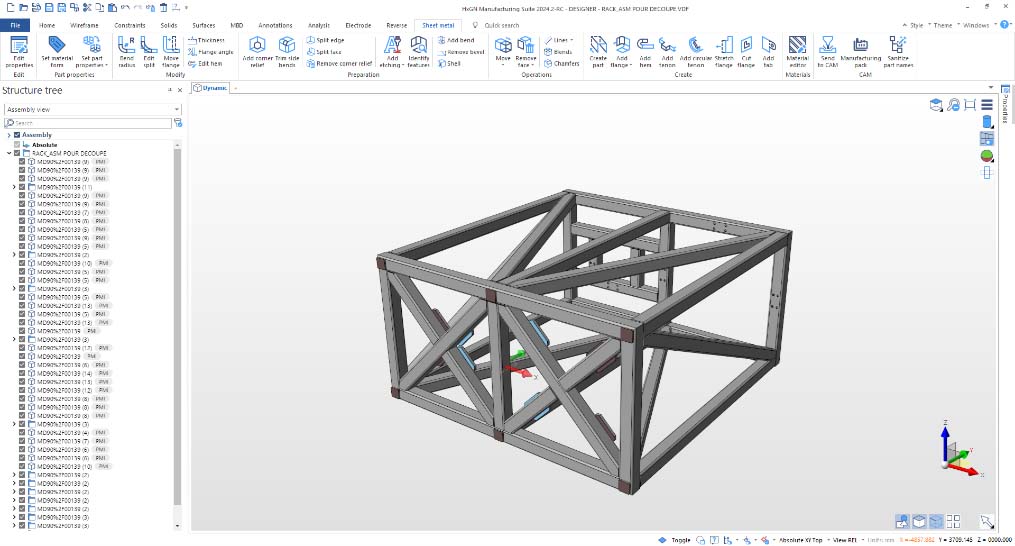Activate the Stretch flange tool

(724, 52)
